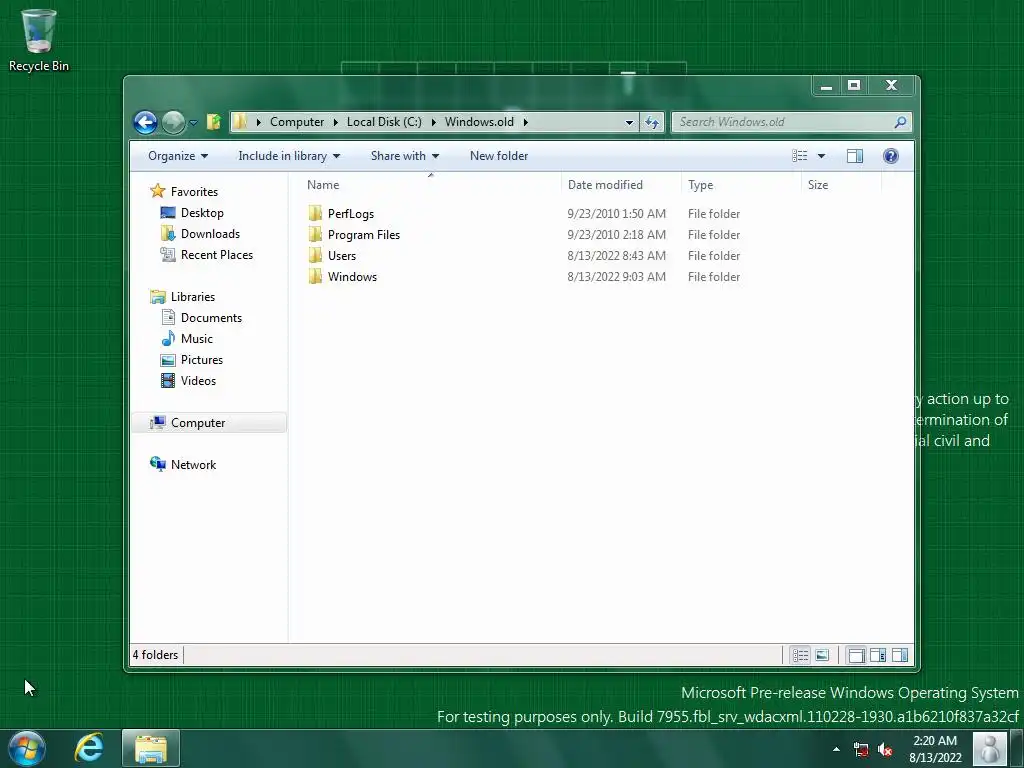Open the Pictures library
The image size is (1024, 768).
202,360
